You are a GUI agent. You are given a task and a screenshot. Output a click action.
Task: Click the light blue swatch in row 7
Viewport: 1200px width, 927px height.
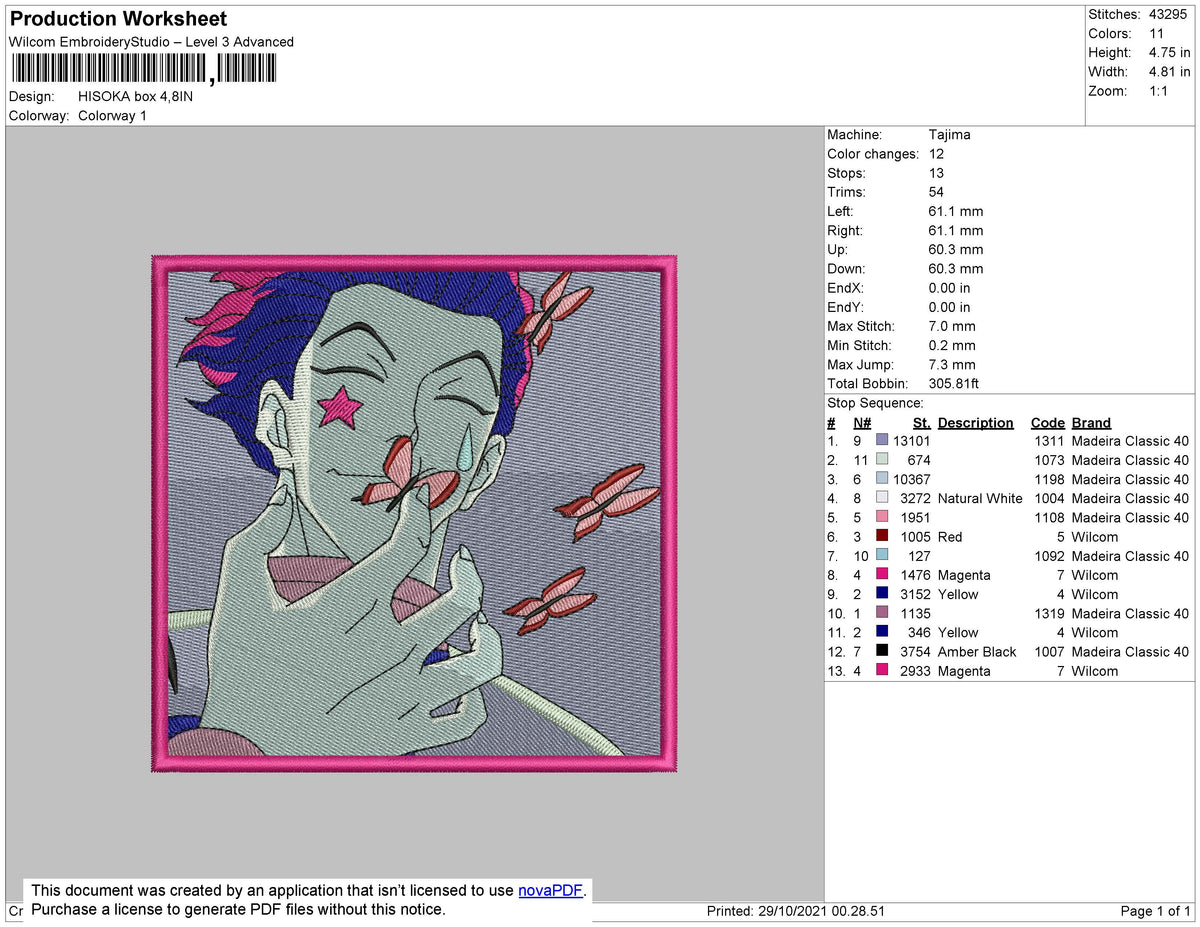pyautogui.click(x=881, y=556)
